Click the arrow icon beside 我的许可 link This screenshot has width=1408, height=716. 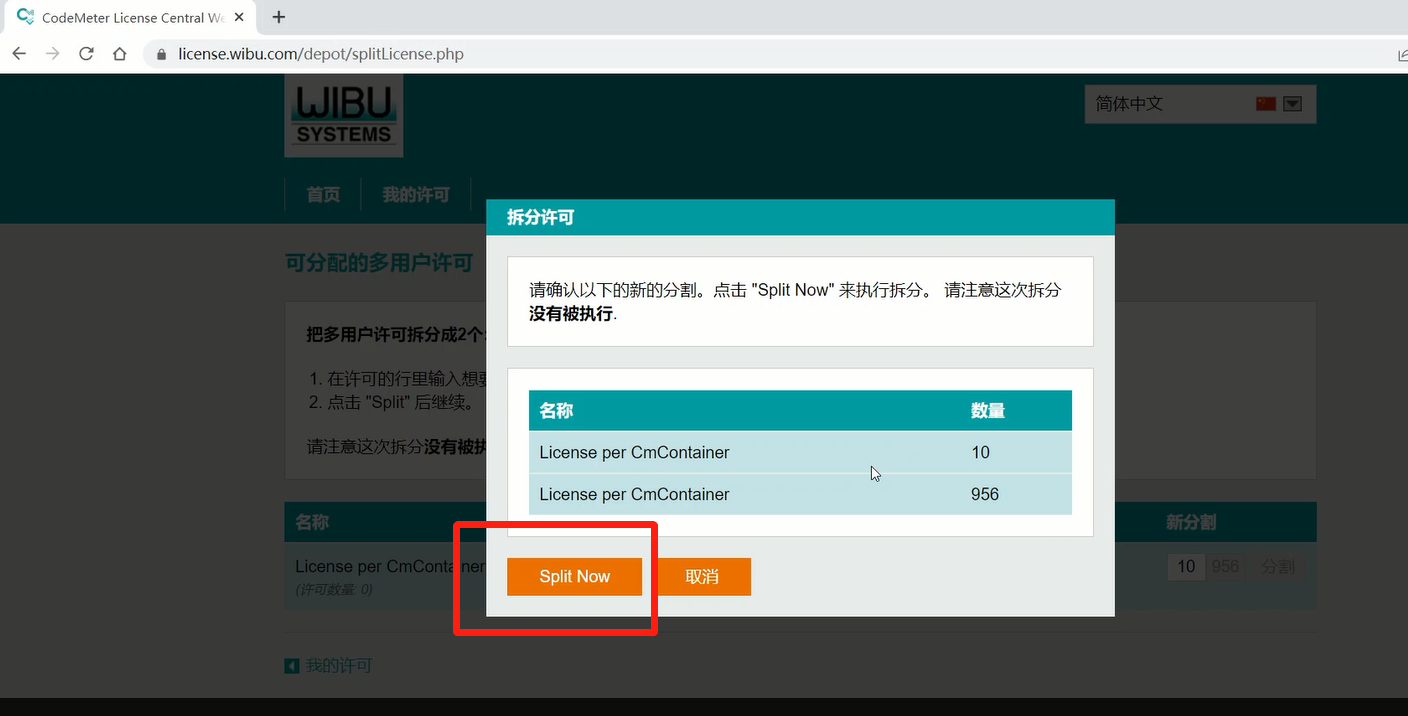[292, 666]
